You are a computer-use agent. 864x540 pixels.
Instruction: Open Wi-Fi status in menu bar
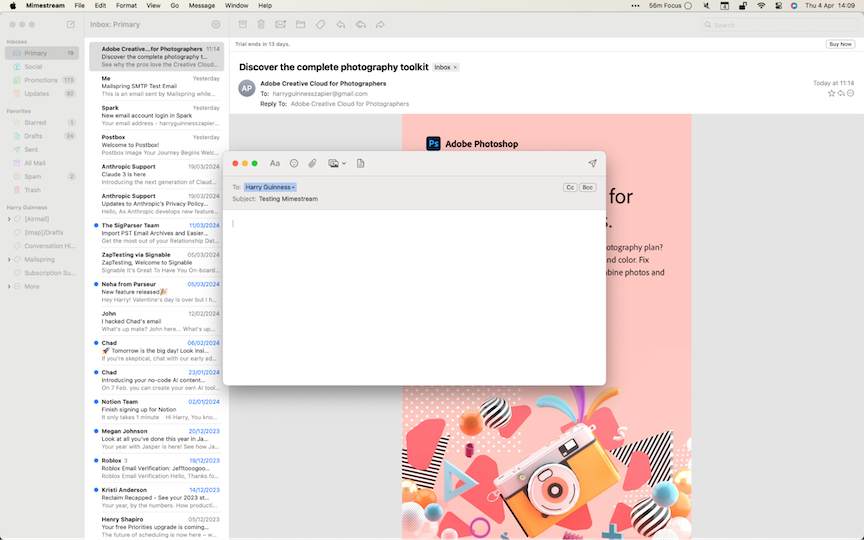[x=761, y=6]
